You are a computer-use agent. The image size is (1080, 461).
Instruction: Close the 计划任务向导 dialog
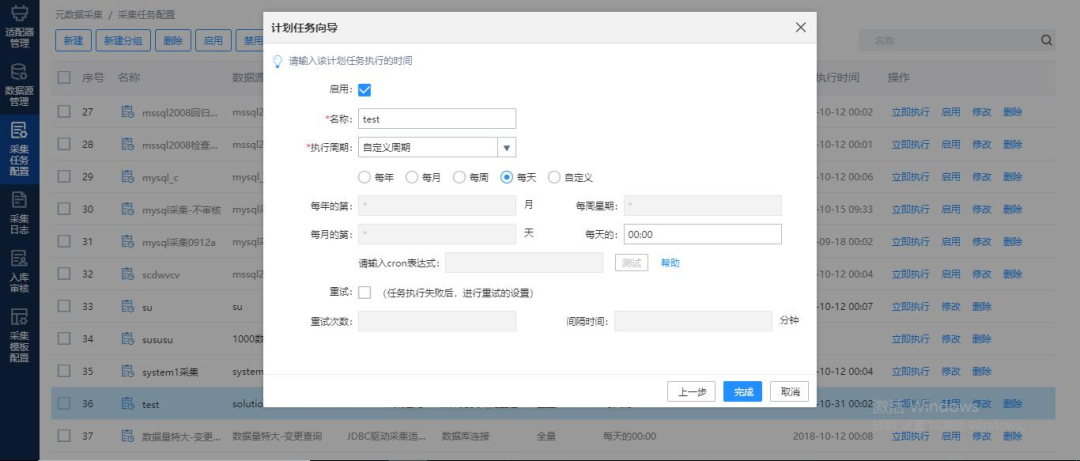[800, 28]
